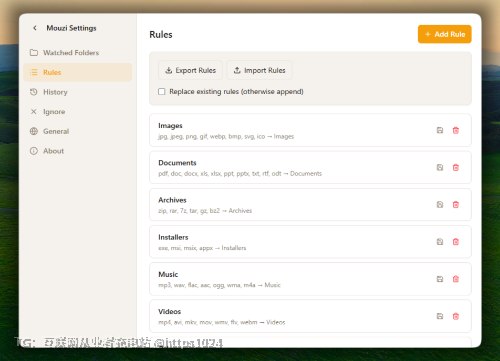The height and width of the screenshot is (361, 500).
Task: Edit the Videos rule via its edit icon
Action: tap(440, 316)
